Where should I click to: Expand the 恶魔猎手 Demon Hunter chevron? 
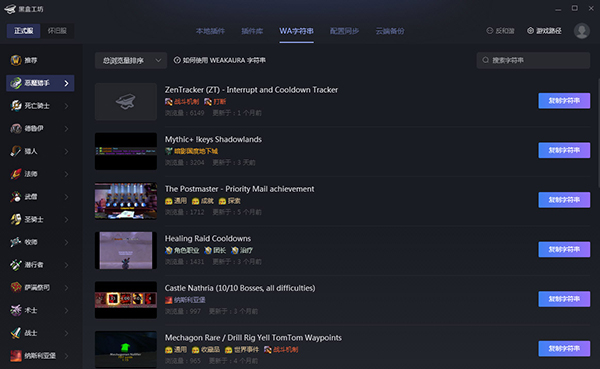click(x=67, y=83)
